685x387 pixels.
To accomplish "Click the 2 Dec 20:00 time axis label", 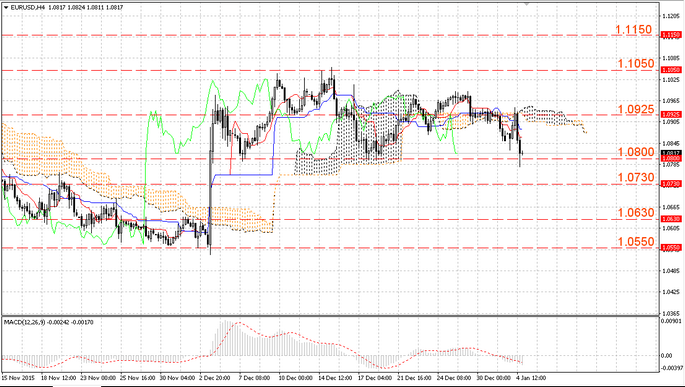I will pos(214,378).
